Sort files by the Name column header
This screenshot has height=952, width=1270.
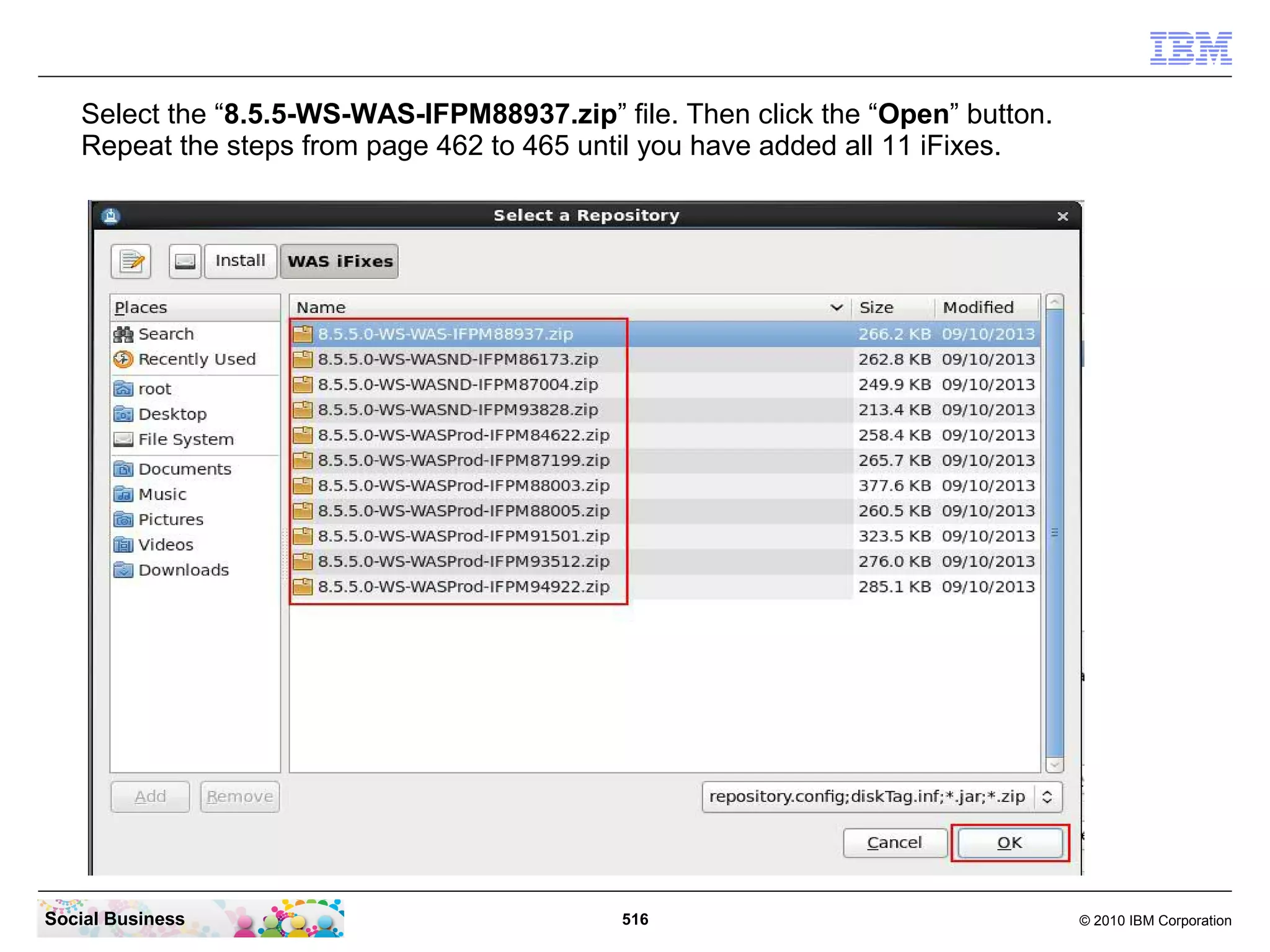[569, 307]
